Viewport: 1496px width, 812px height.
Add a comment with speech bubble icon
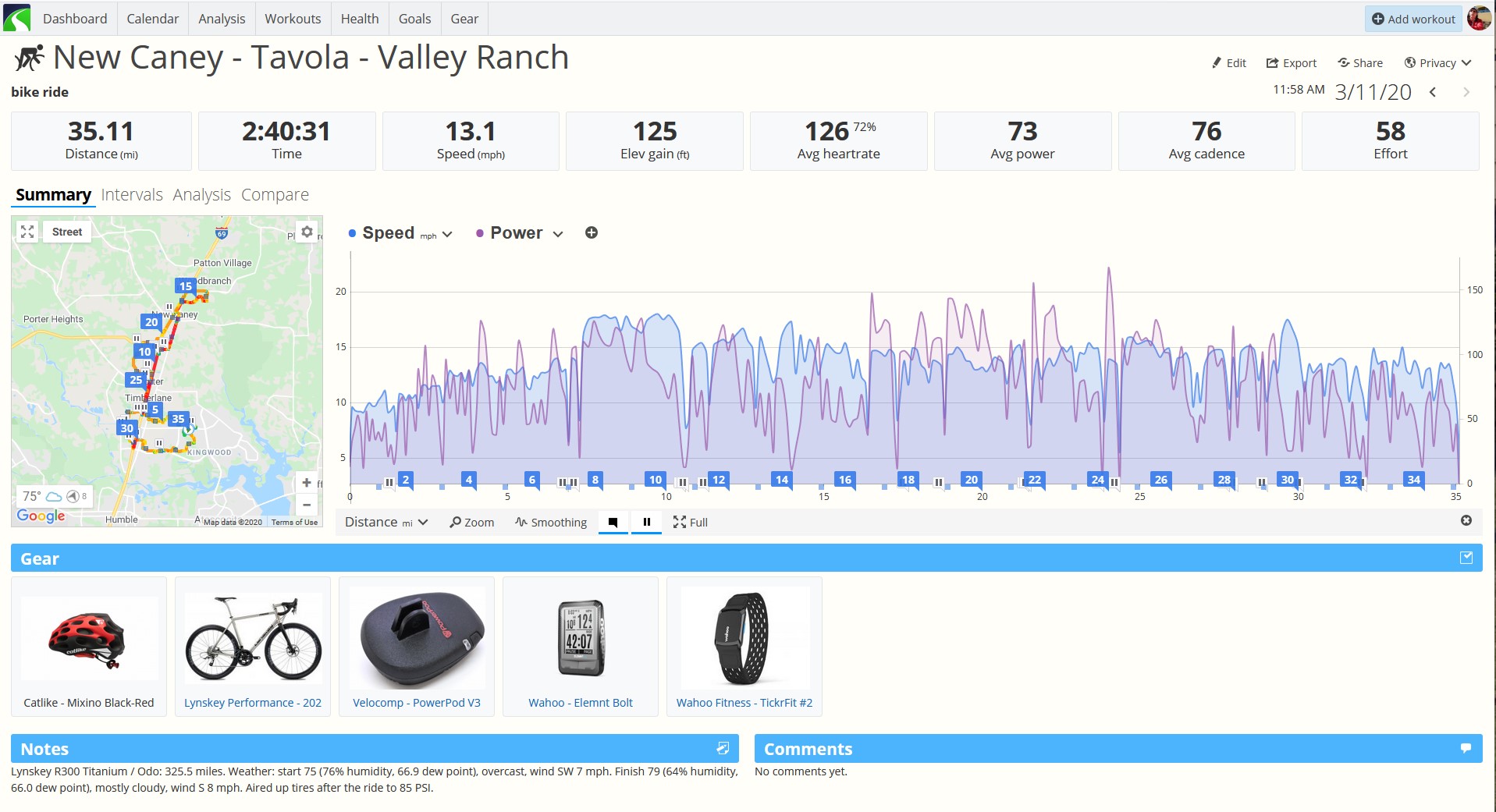[x=1466, y=749]
